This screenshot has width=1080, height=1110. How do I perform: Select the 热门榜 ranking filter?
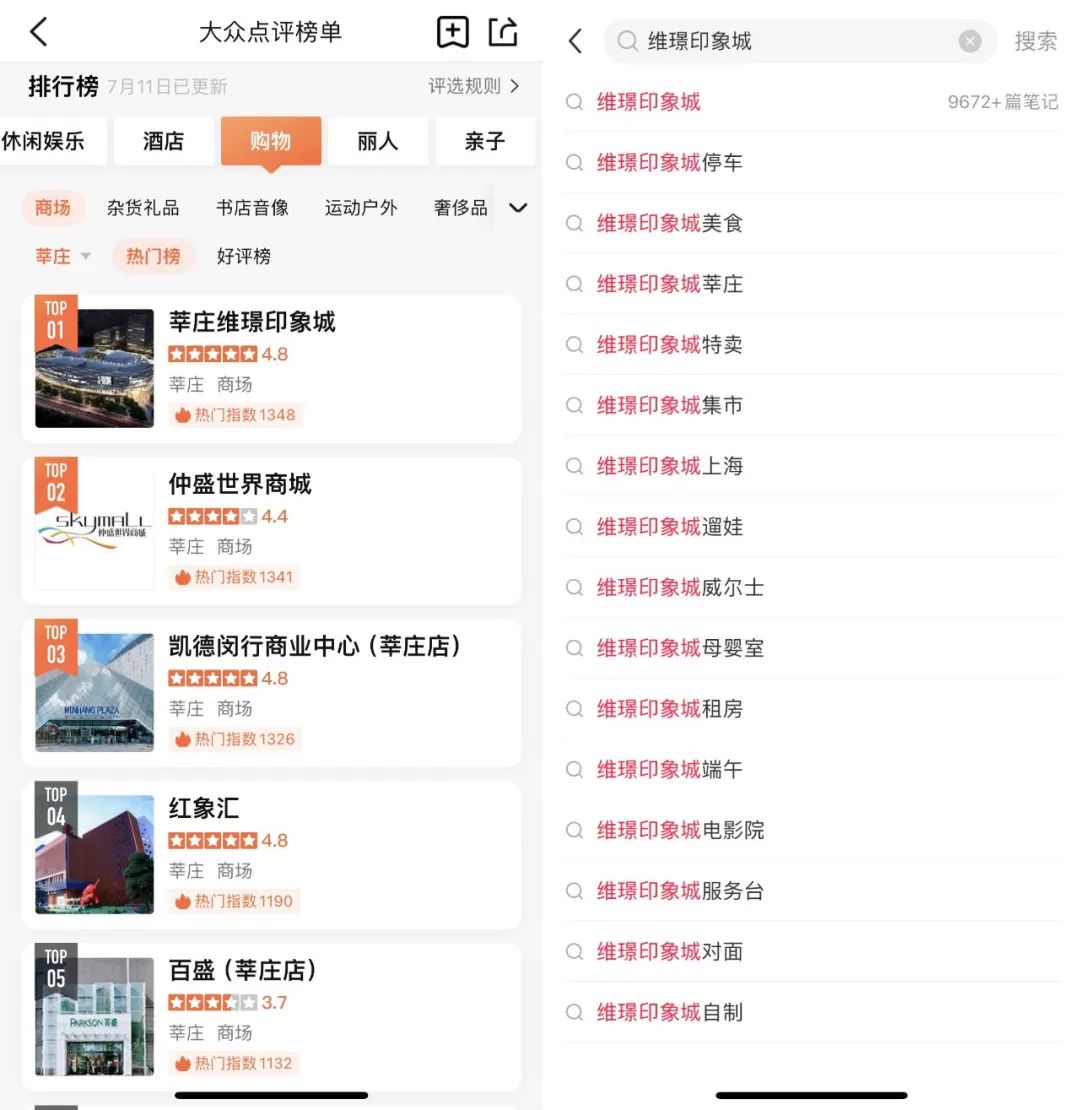[153, 256]
